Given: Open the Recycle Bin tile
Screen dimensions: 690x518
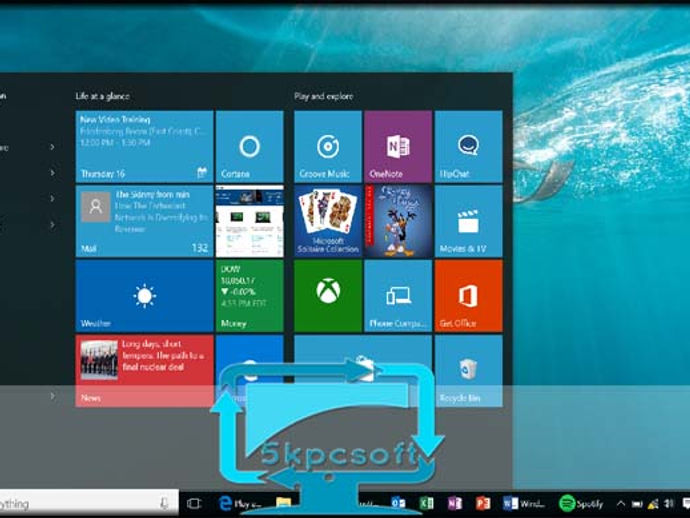Looking at the screenshot, I should click(x=468, y=371).
